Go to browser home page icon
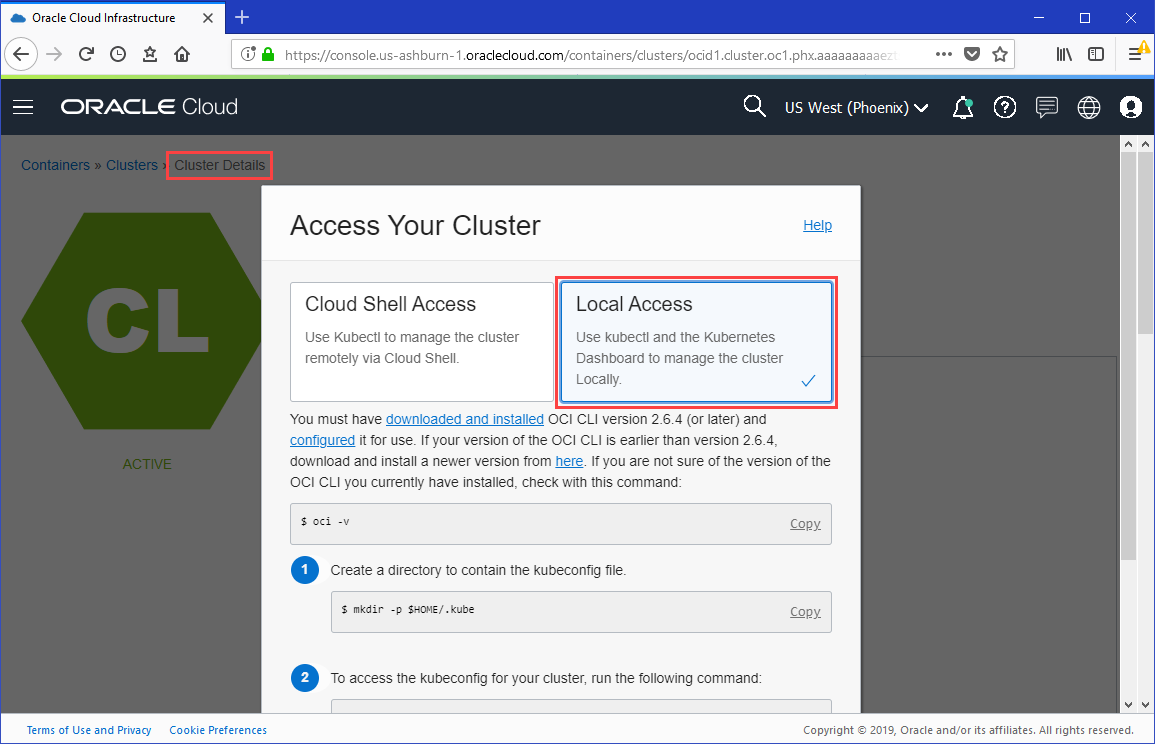 182,55
